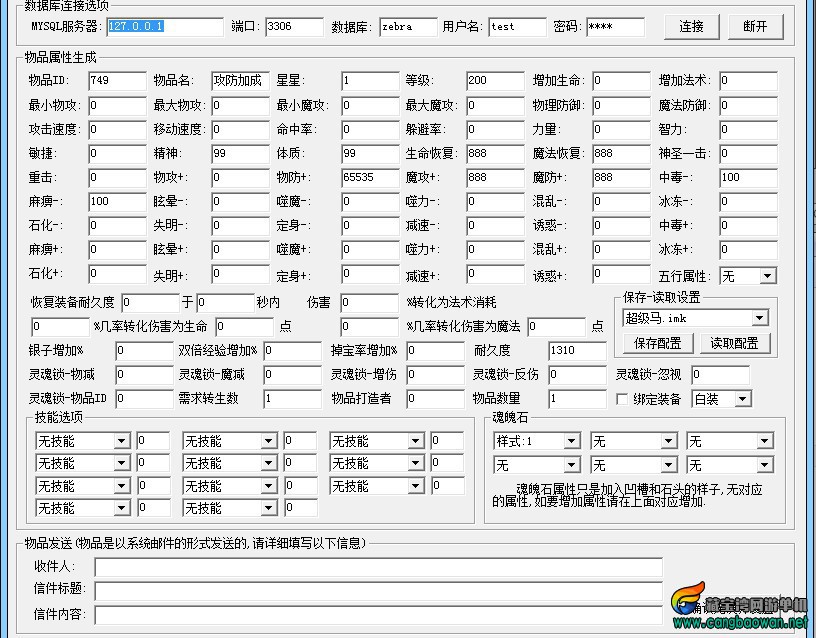Click the 断开 disconnect button

[x=756, y=27]
